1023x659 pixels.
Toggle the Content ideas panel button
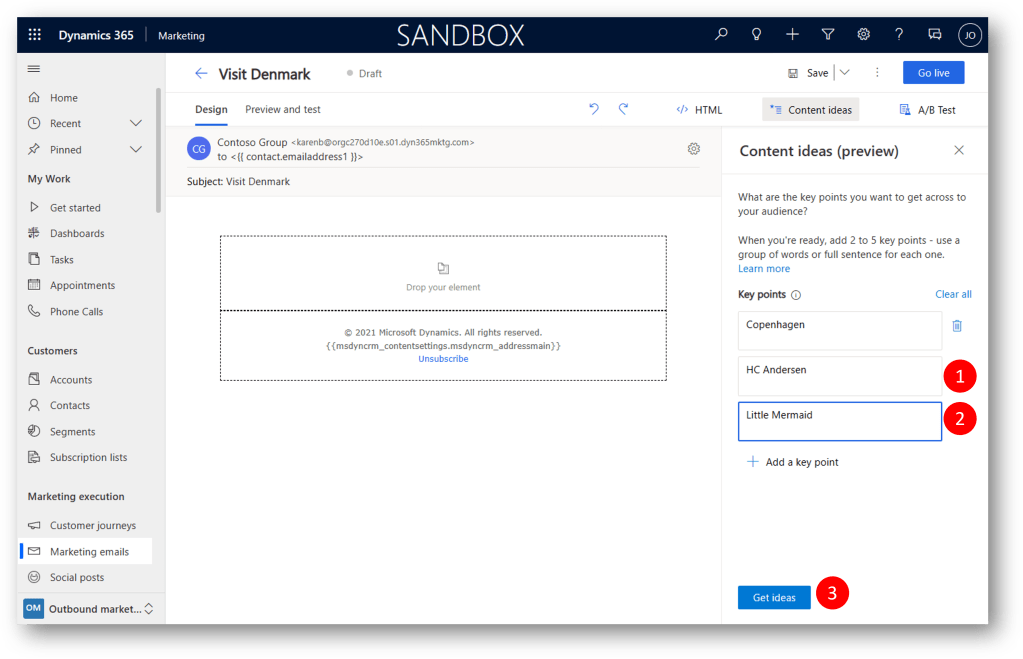point(810,110)
